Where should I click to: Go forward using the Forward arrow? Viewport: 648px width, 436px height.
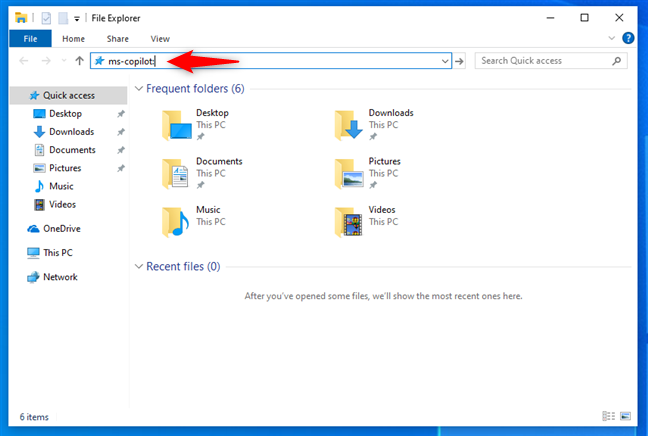(x=46, y=61)
